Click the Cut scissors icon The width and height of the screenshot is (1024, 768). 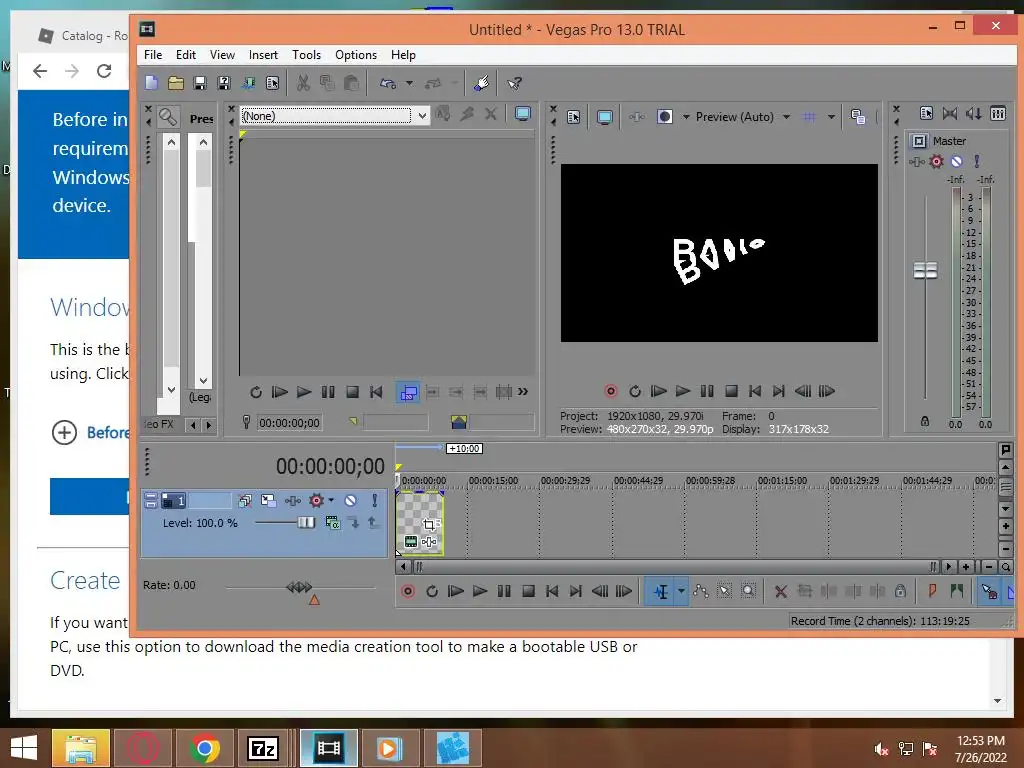point(303,83)
